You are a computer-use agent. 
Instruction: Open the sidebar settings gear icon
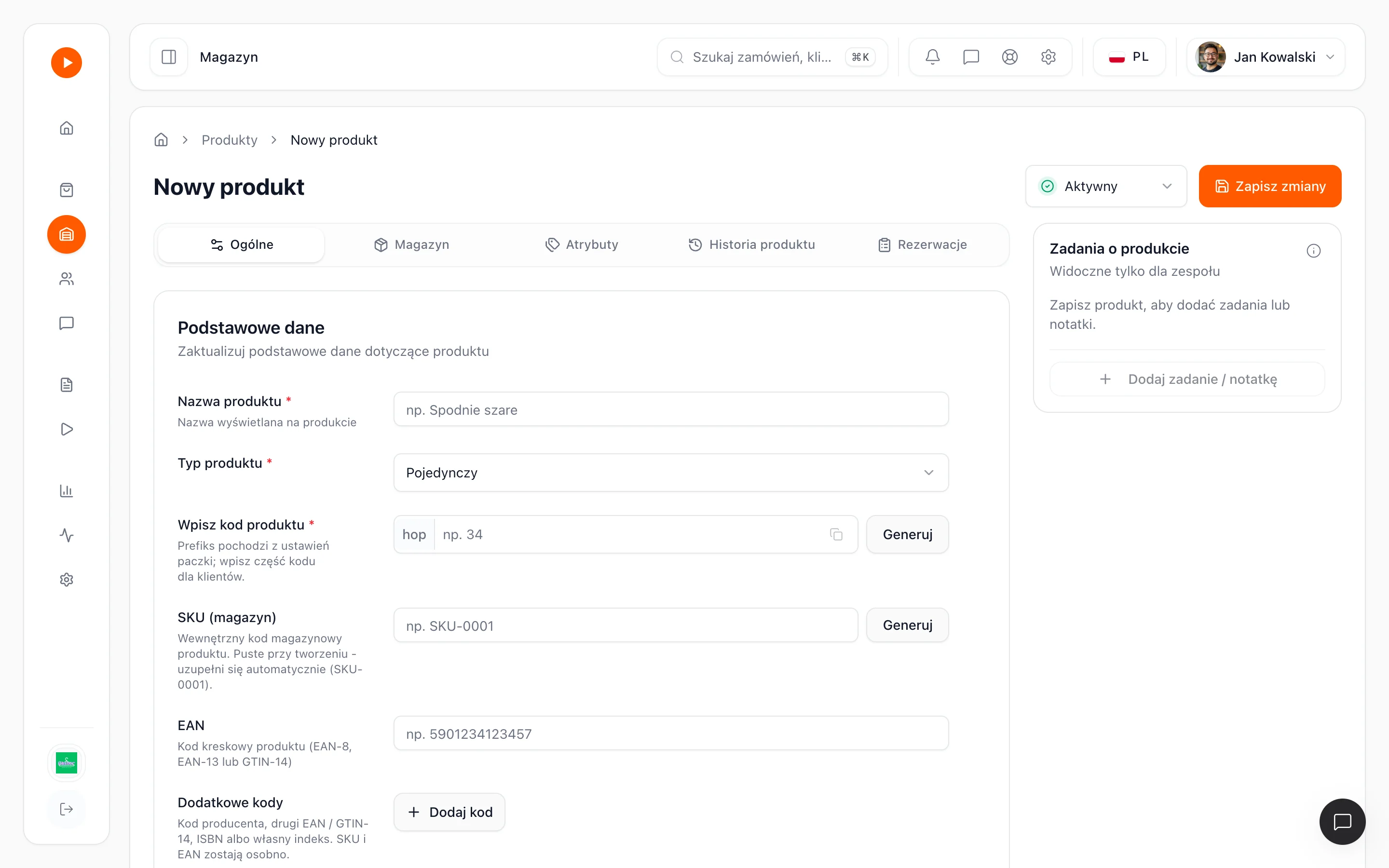coord(67,580)
